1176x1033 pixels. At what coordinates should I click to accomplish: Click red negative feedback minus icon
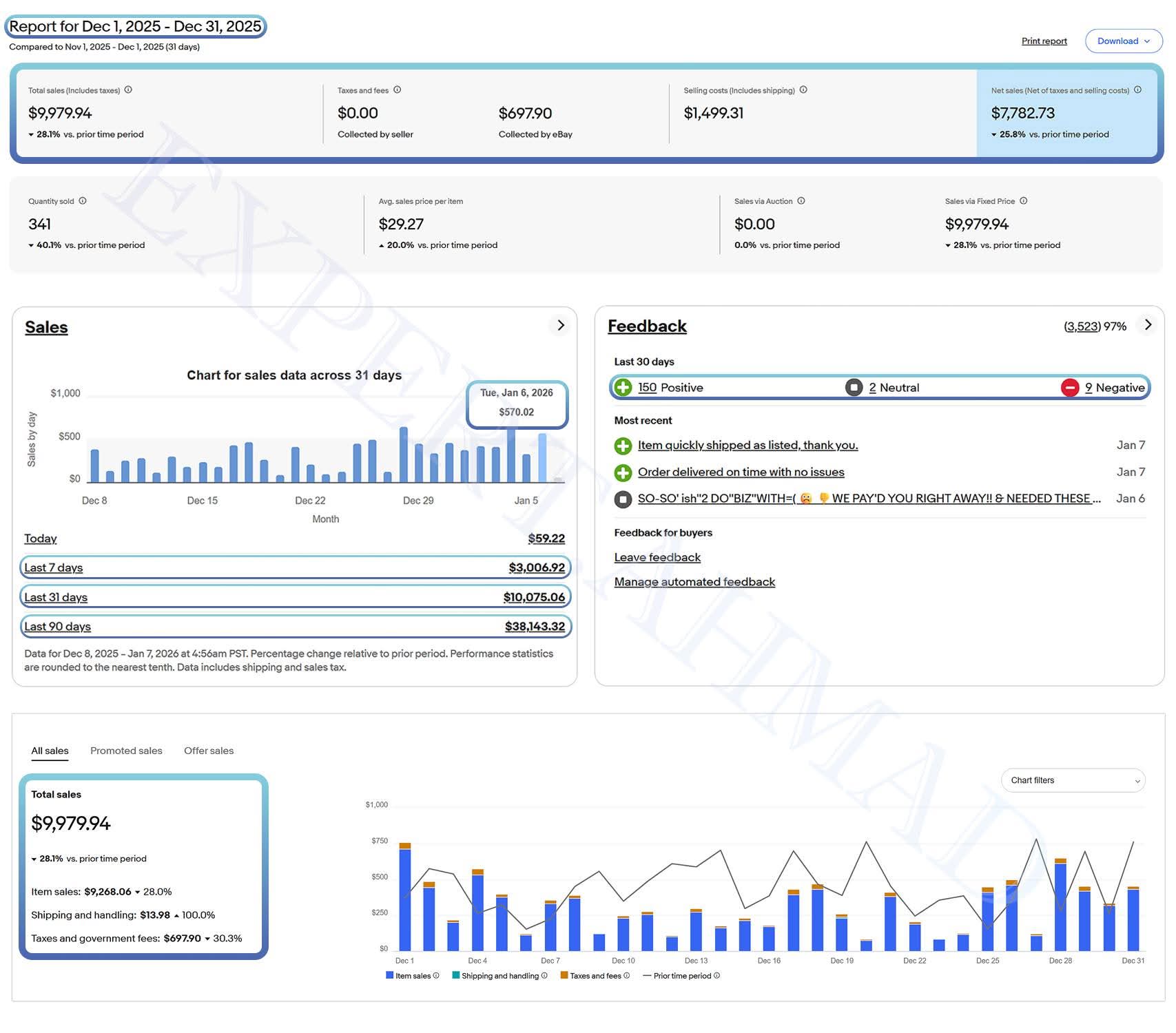click(1069, 388)
